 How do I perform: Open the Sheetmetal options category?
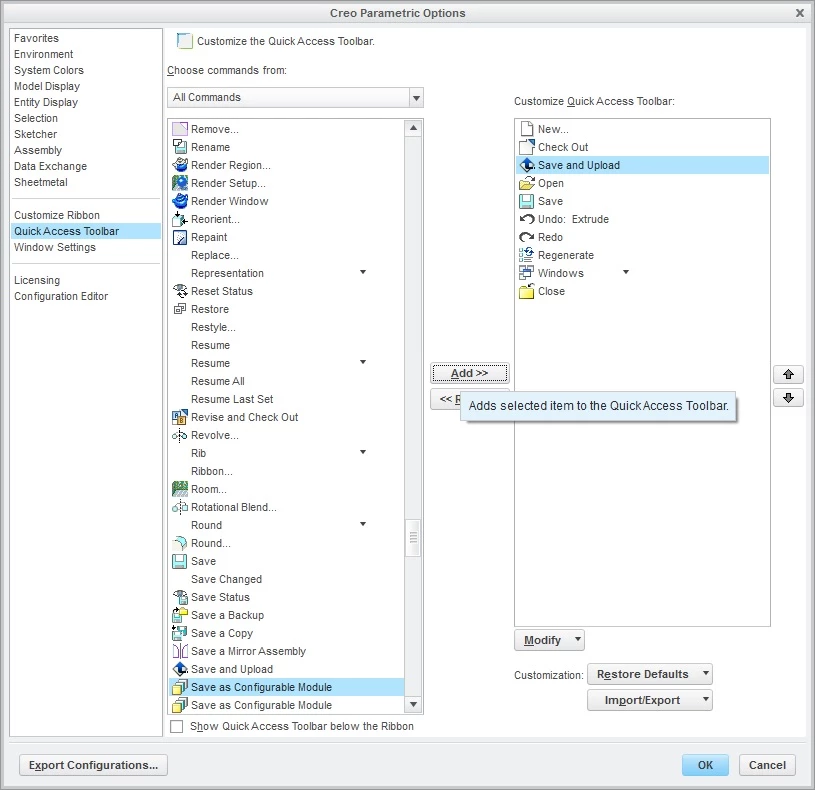pos(41,182)
